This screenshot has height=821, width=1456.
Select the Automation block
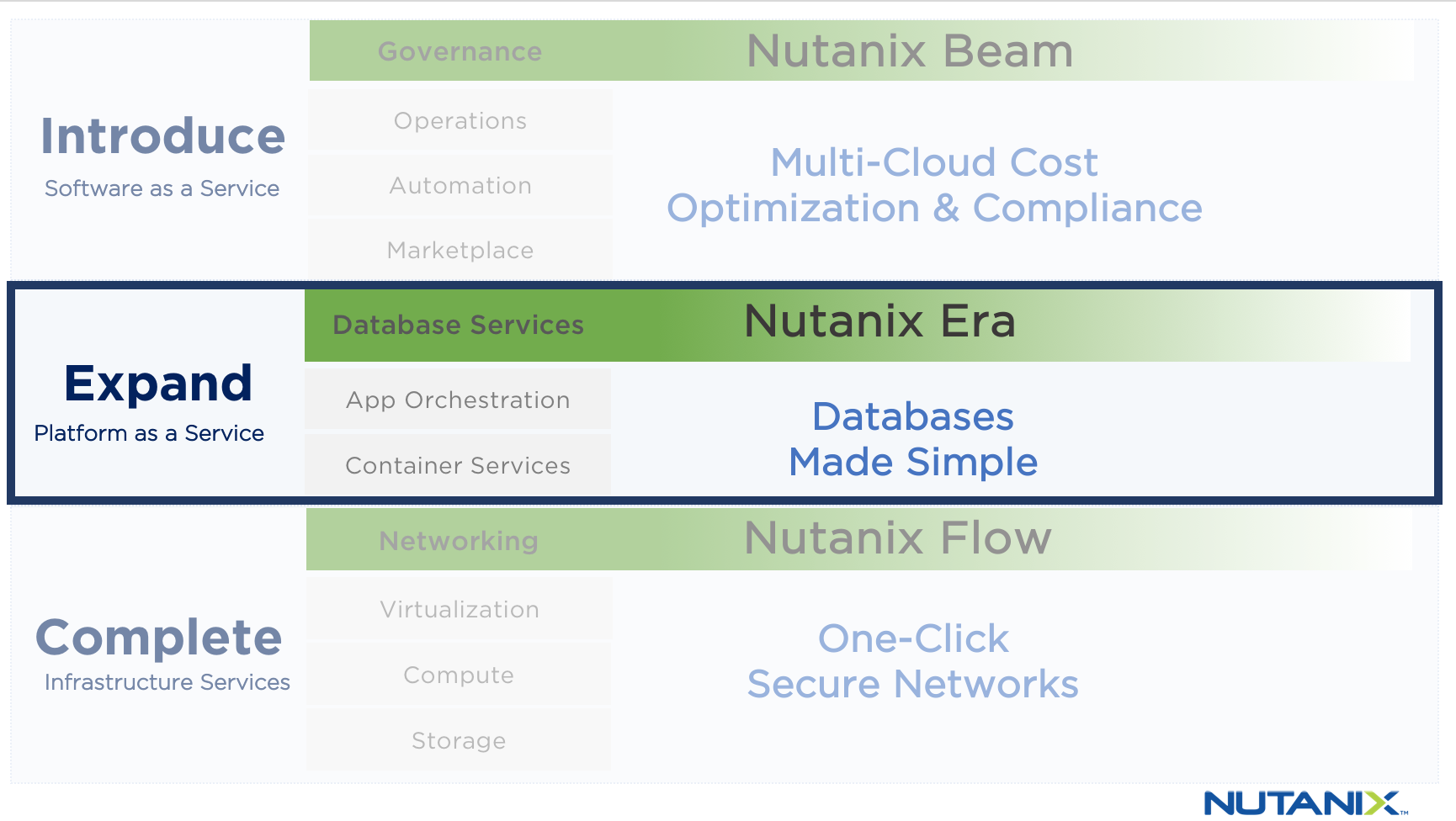(460, 186)
